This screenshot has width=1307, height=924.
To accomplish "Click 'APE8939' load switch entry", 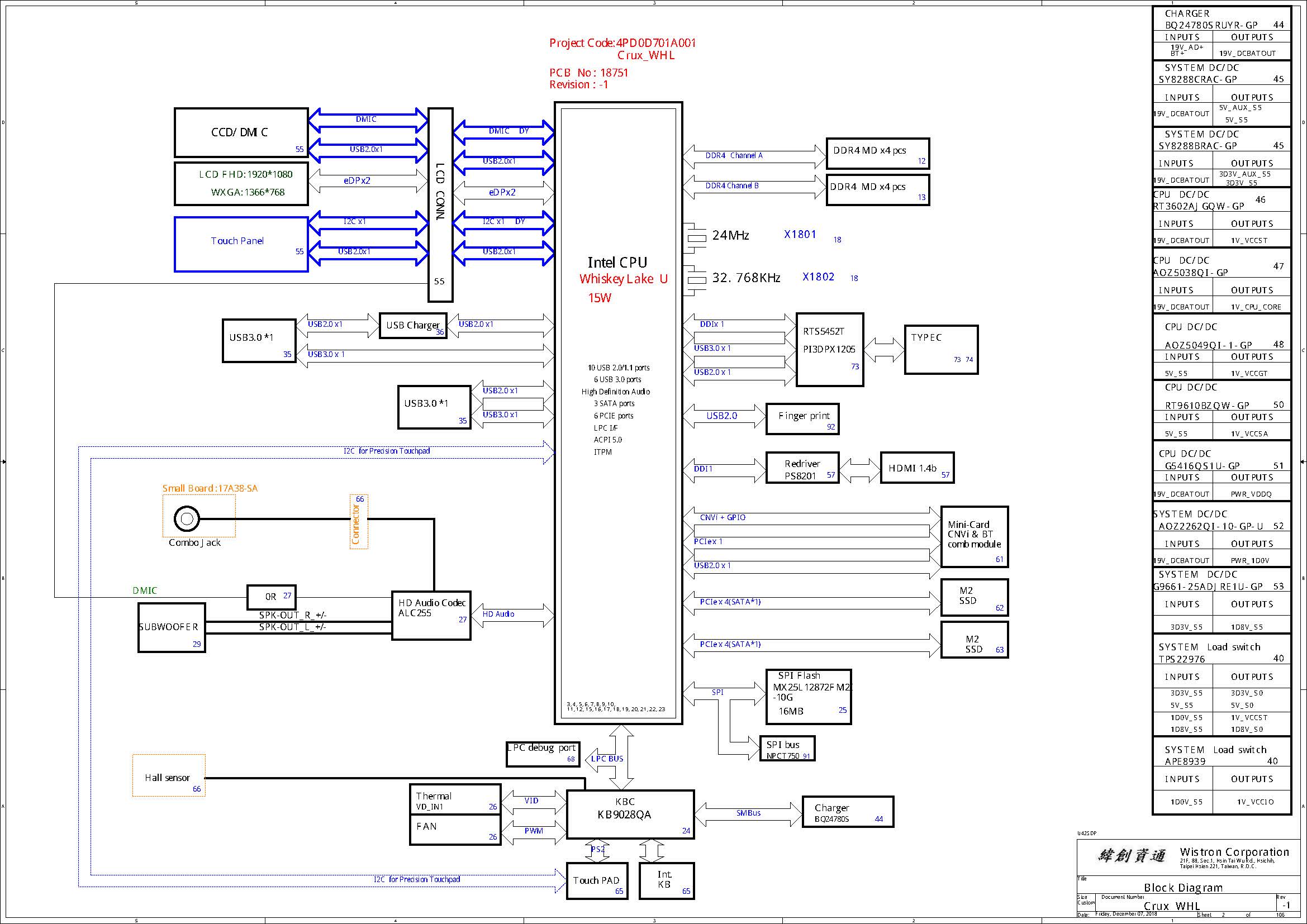I will 1185,761.
